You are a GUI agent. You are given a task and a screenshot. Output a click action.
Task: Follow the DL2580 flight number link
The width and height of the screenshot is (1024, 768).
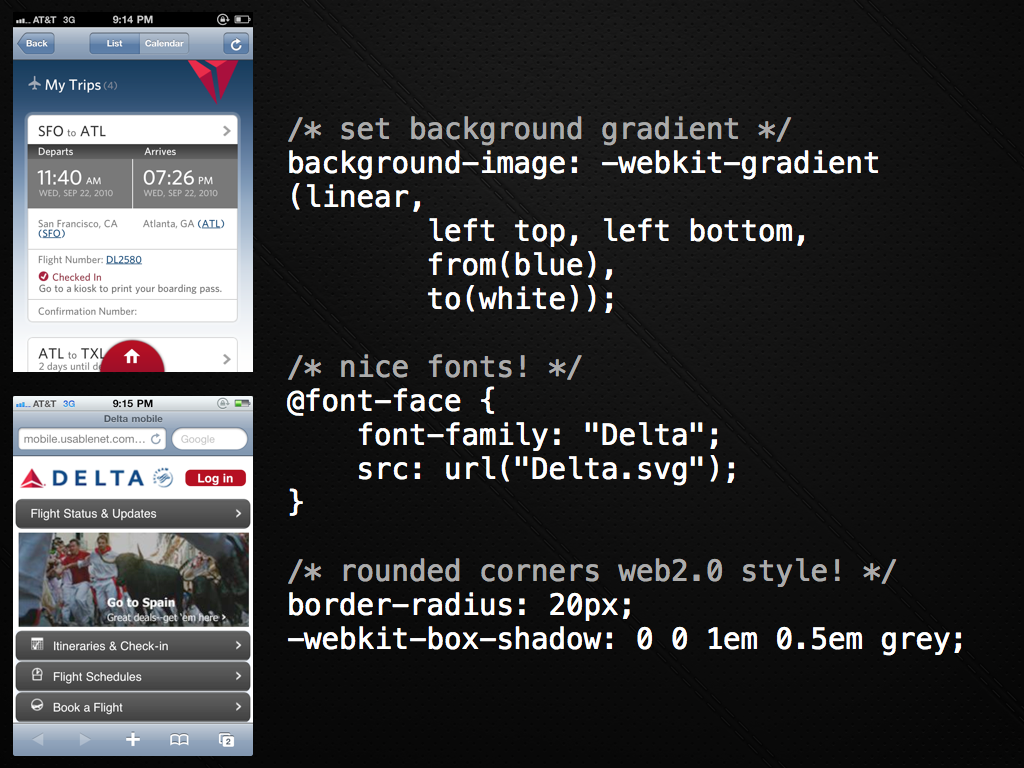[124, 259]
